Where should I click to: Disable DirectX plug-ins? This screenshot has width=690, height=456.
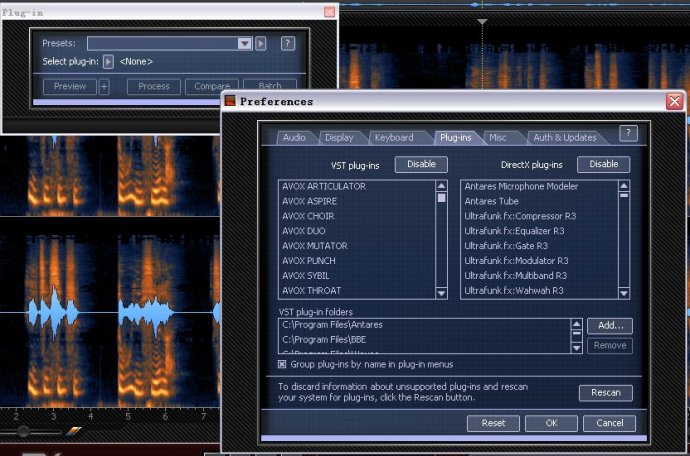tap(603, 164)
